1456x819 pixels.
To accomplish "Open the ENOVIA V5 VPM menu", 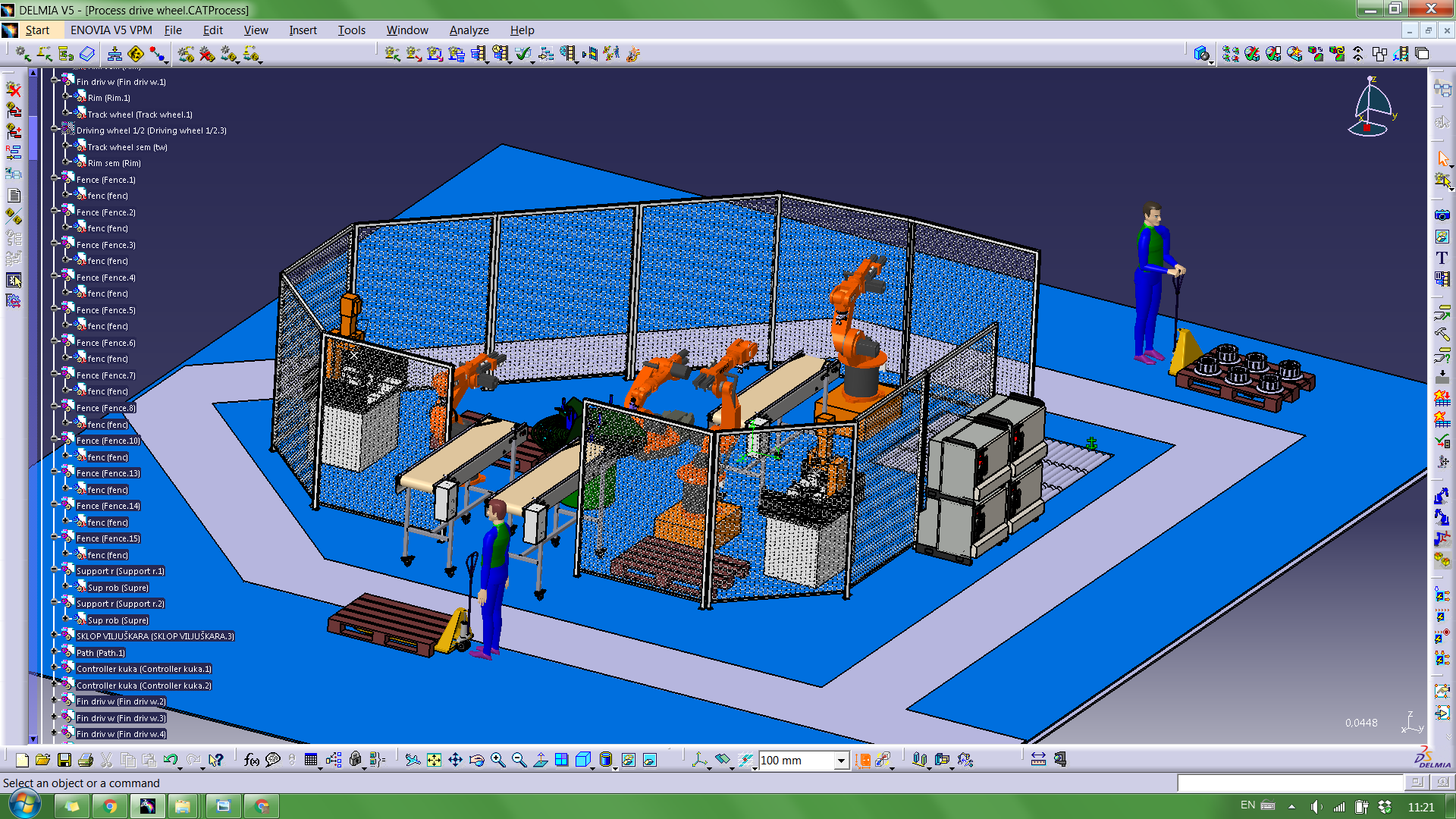I will tap(111, 30).
